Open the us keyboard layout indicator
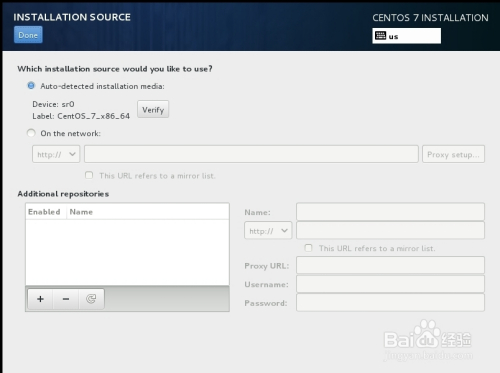The height and width of the screenshot is (373, 500). coord(406,36)
